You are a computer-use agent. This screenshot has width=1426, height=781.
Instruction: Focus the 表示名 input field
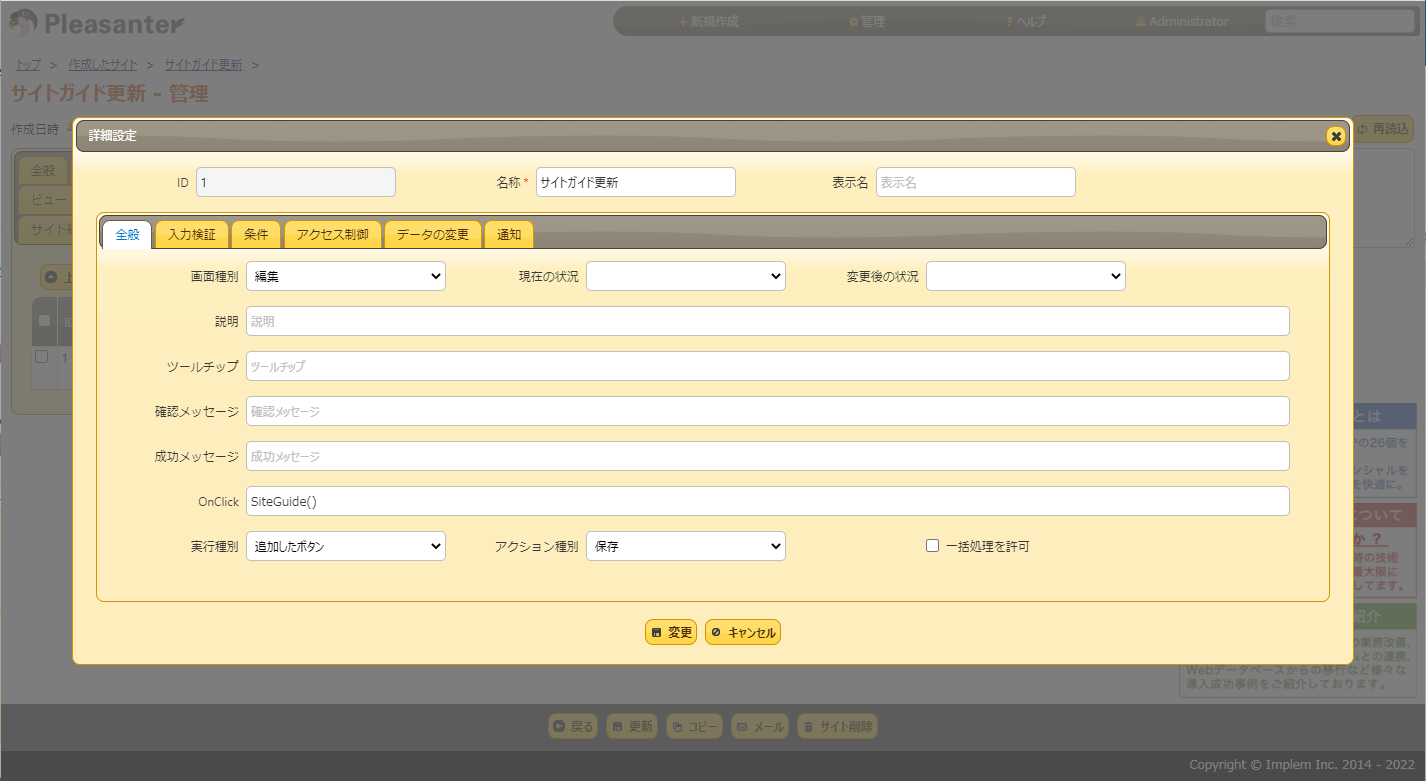click(976, 182)
